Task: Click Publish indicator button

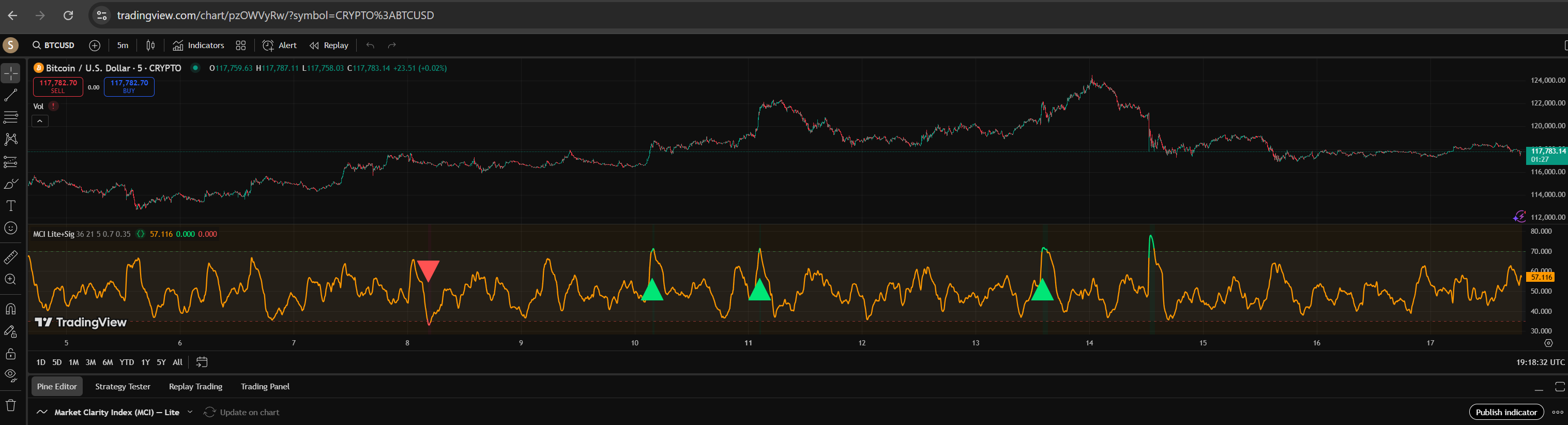Action: coord(1506,412)
